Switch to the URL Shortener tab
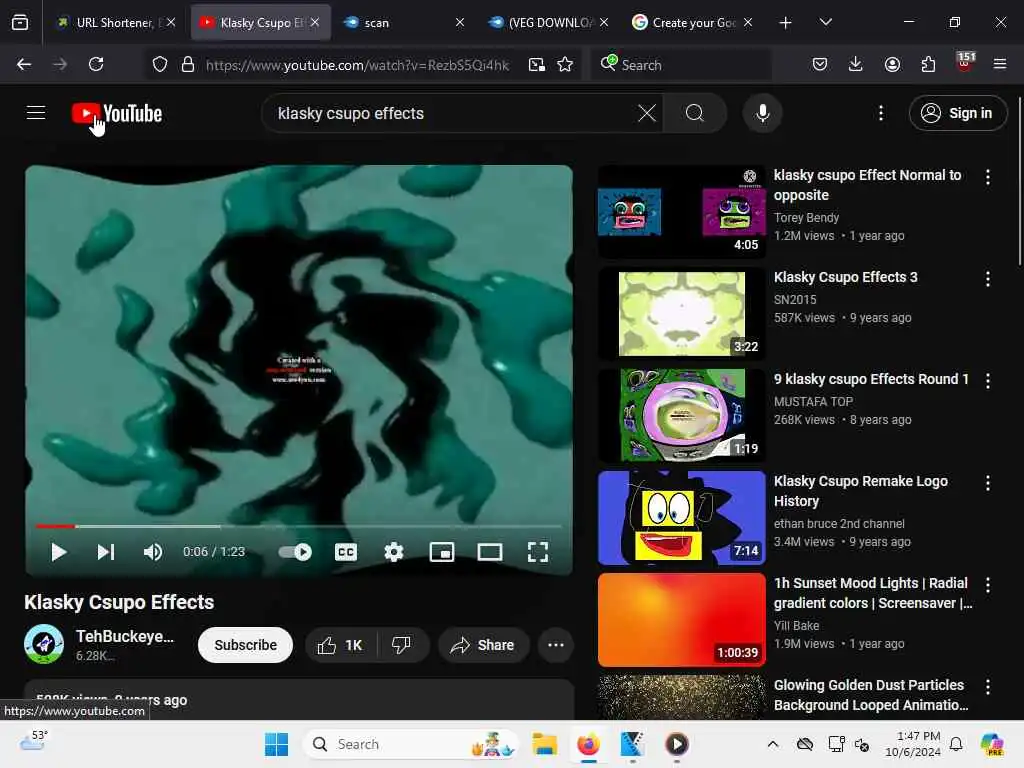 [116, 23]
